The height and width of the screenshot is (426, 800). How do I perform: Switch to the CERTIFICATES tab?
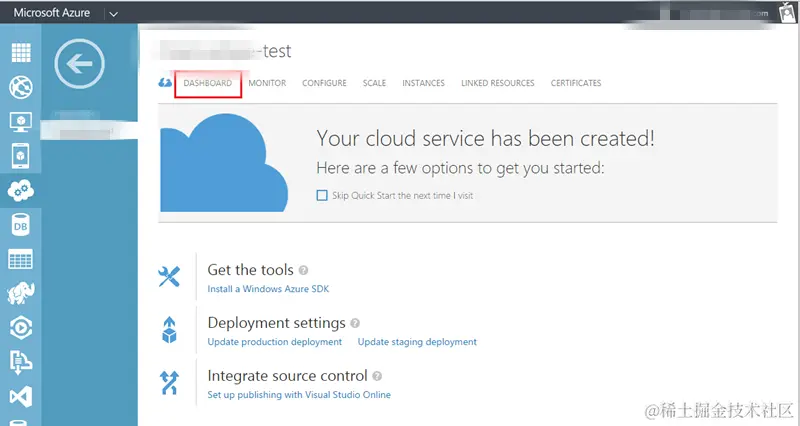point(576,83)
